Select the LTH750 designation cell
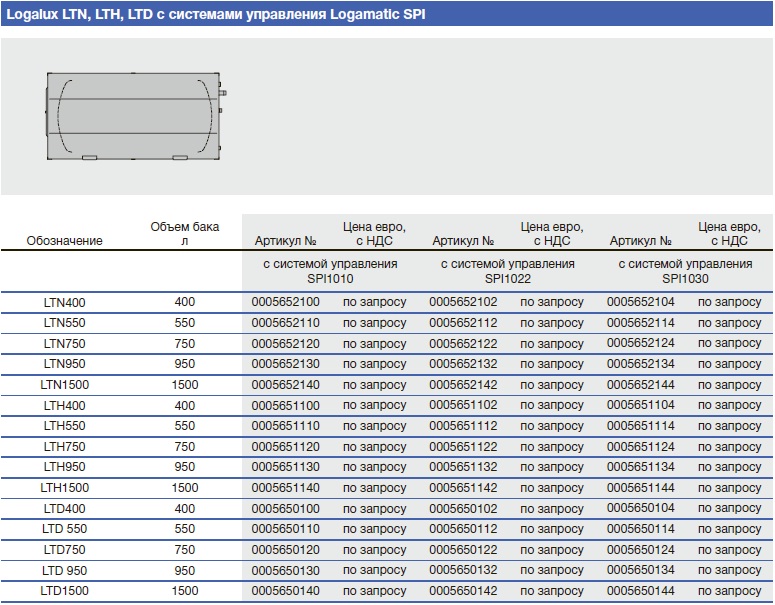 point(64,446)
